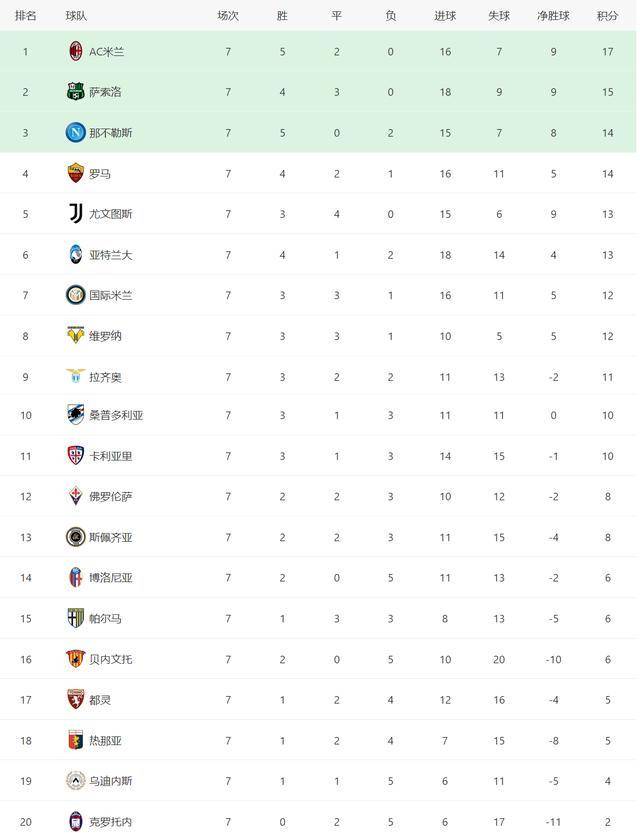640x833 pixels.
Task: Click the 尤文图斯 J logo icon
Action: click(75, 213)
